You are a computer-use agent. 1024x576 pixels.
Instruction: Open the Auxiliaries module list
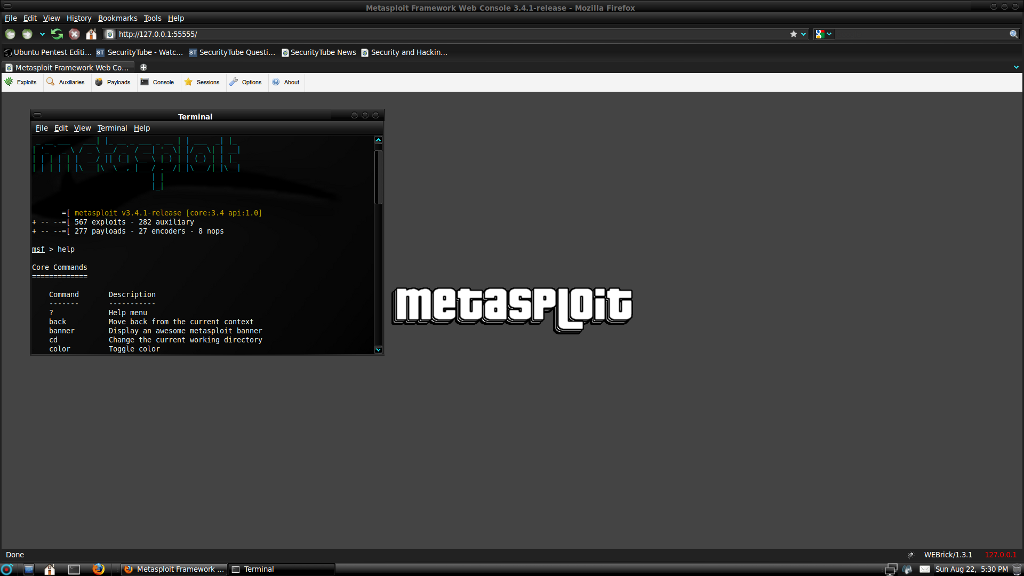tap(65, 82)
